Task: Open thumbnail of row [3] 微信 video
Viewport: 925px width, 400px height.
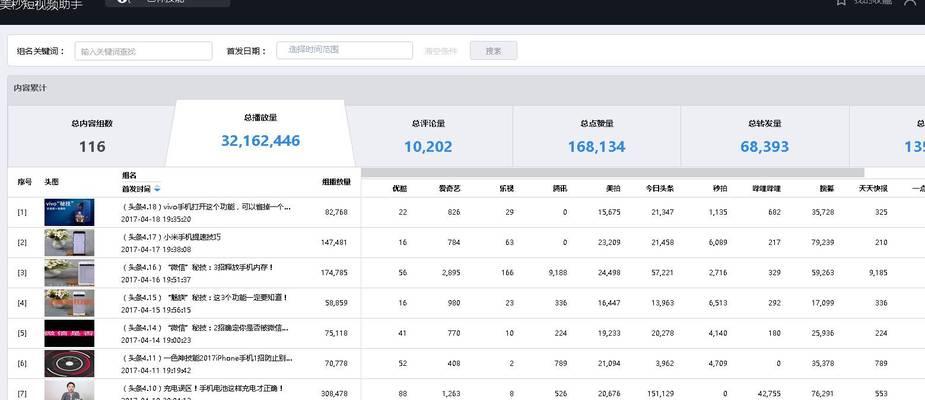Action: (x=69, y=273)
